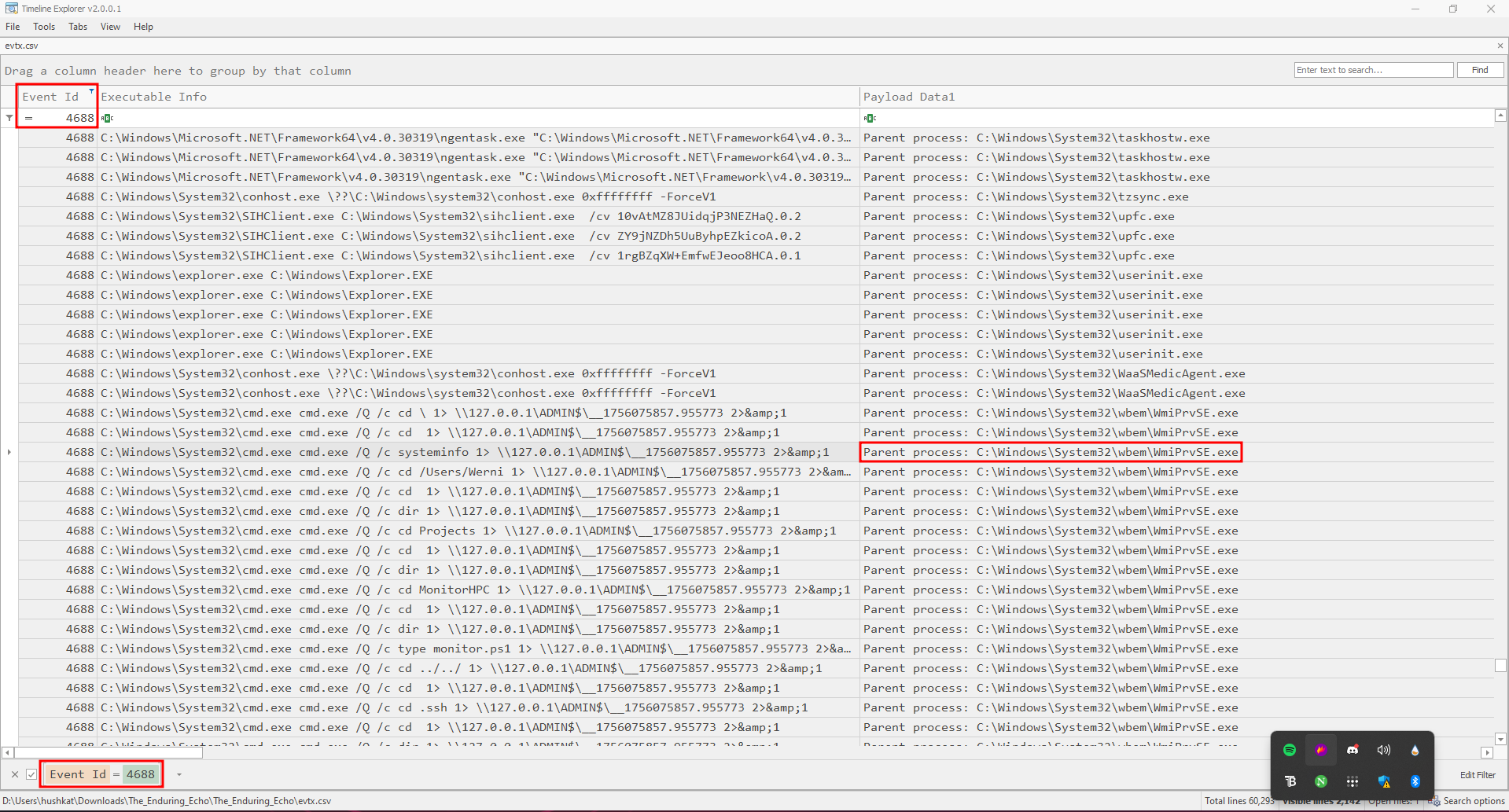Click the Event Id column filter funnel icon

click(x=91, y=91)
